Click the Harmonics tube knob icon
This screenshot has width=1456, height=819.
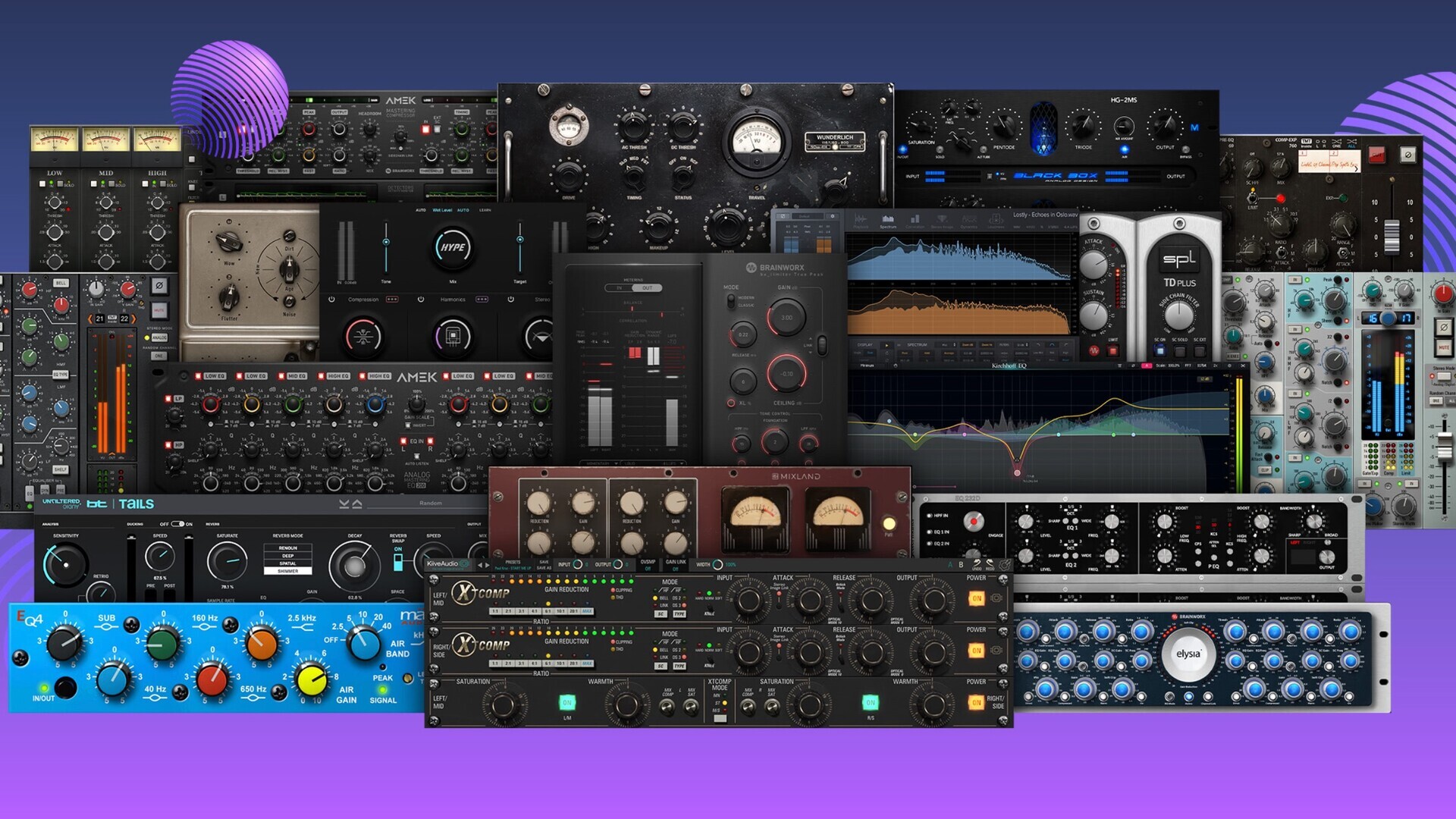453,336
